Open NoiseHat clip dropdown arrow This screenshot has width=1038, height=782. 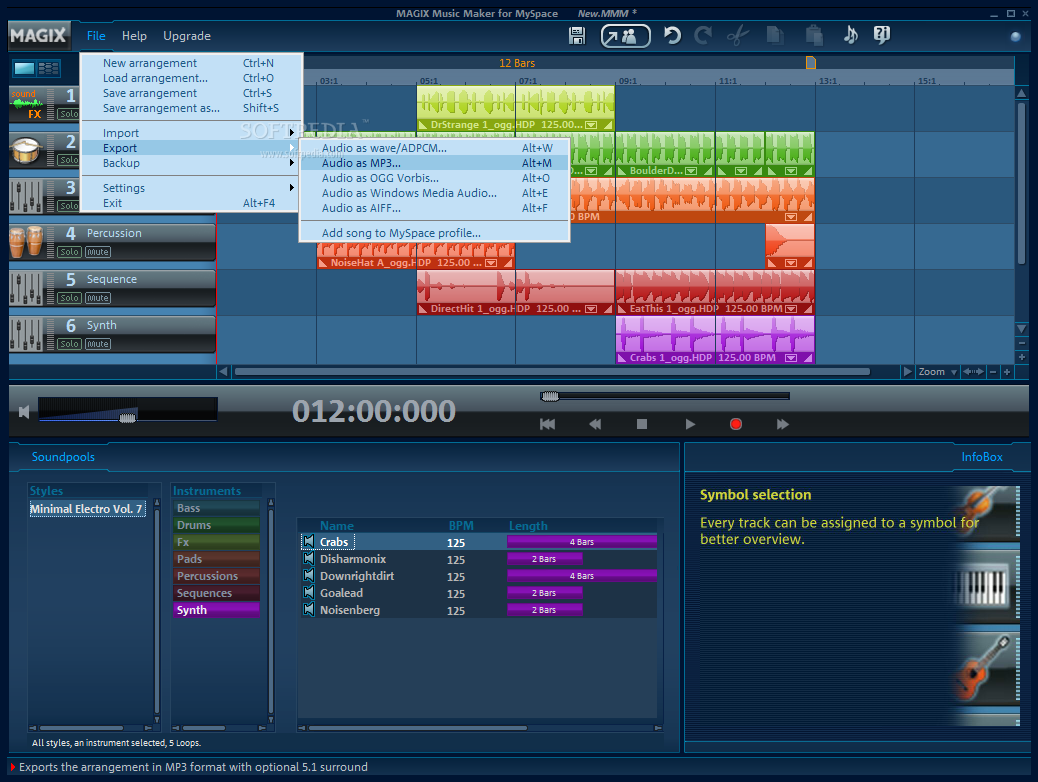[x=491, y=263]
